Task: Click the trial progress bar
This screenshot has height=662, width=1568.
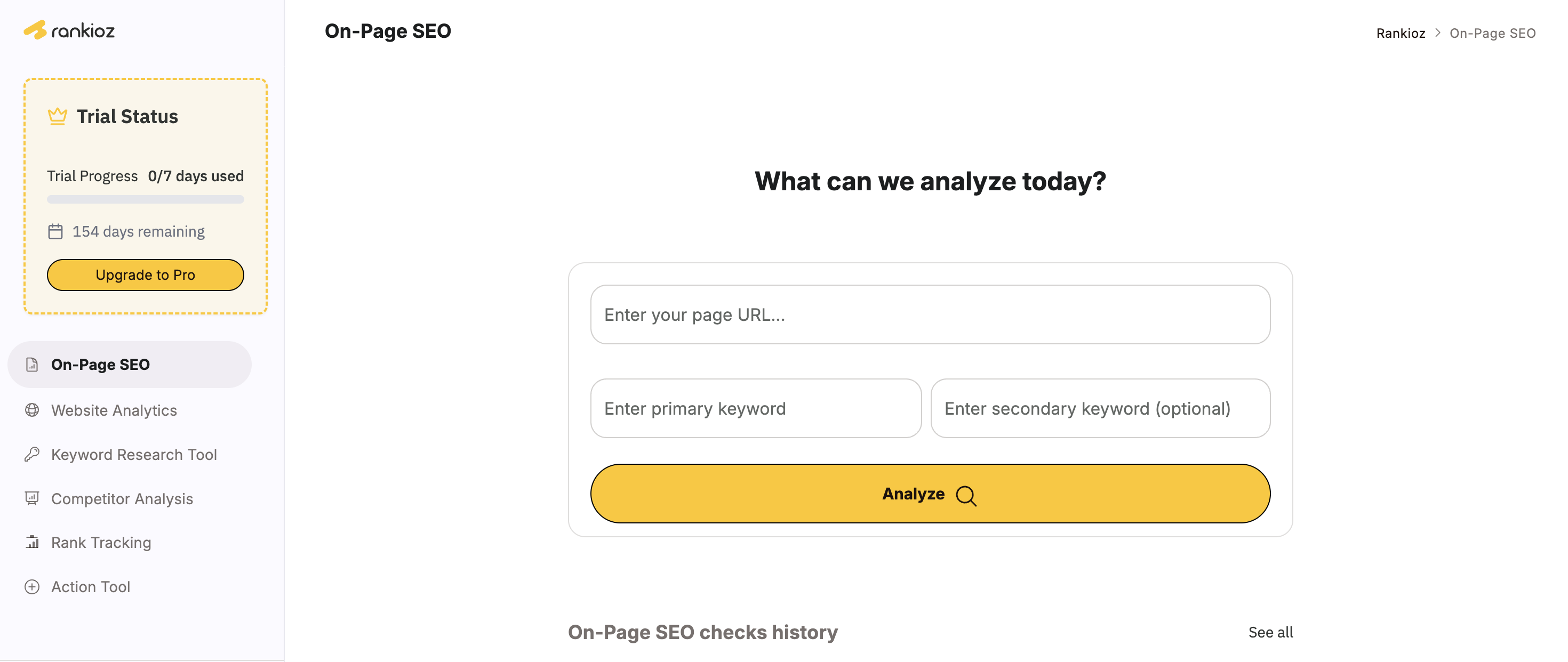Action: [146, 199]
